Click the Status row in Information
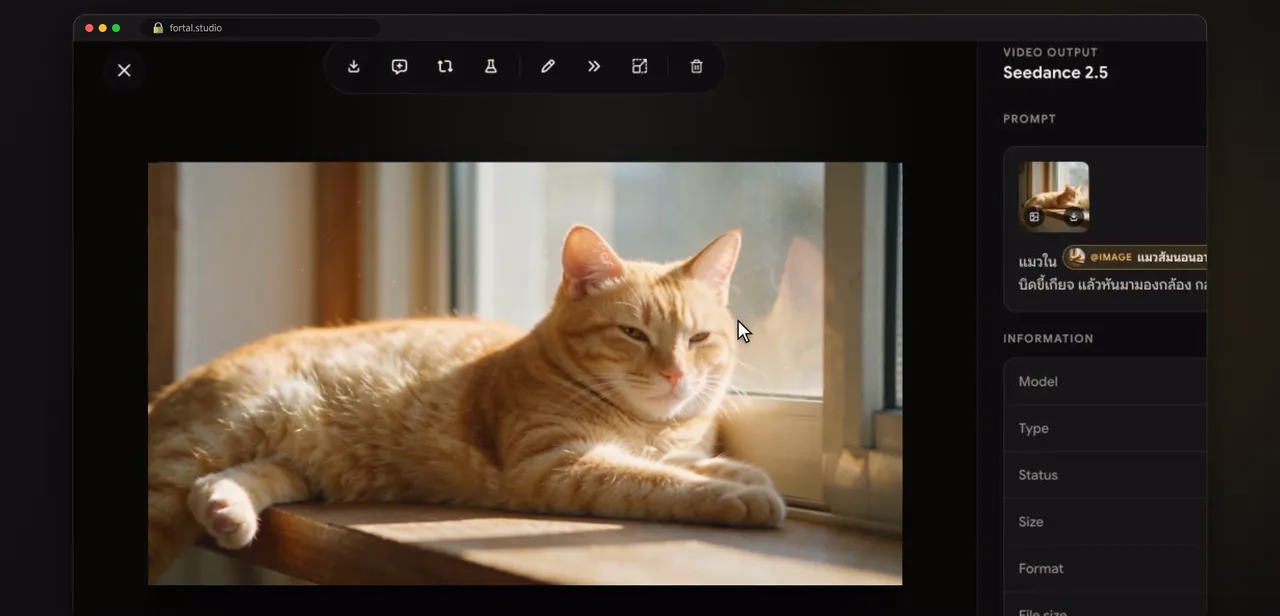1280x616 pixels. tap(1105, 475)
